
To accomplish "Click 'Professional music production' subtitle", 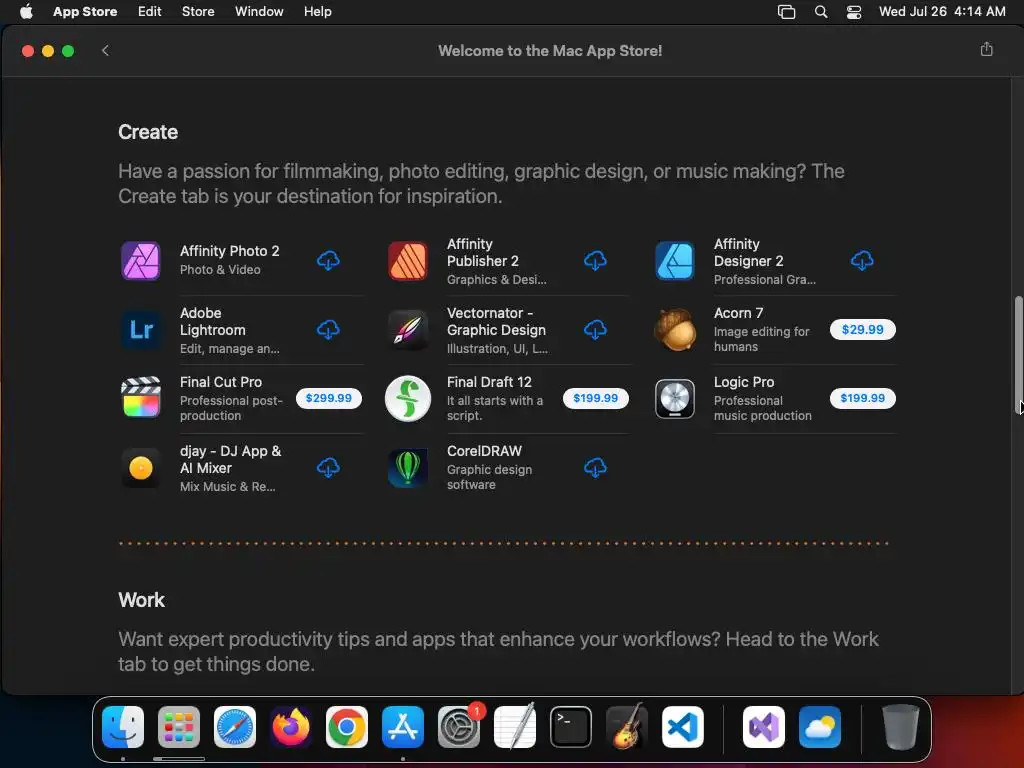I will (x=762, y=408).
